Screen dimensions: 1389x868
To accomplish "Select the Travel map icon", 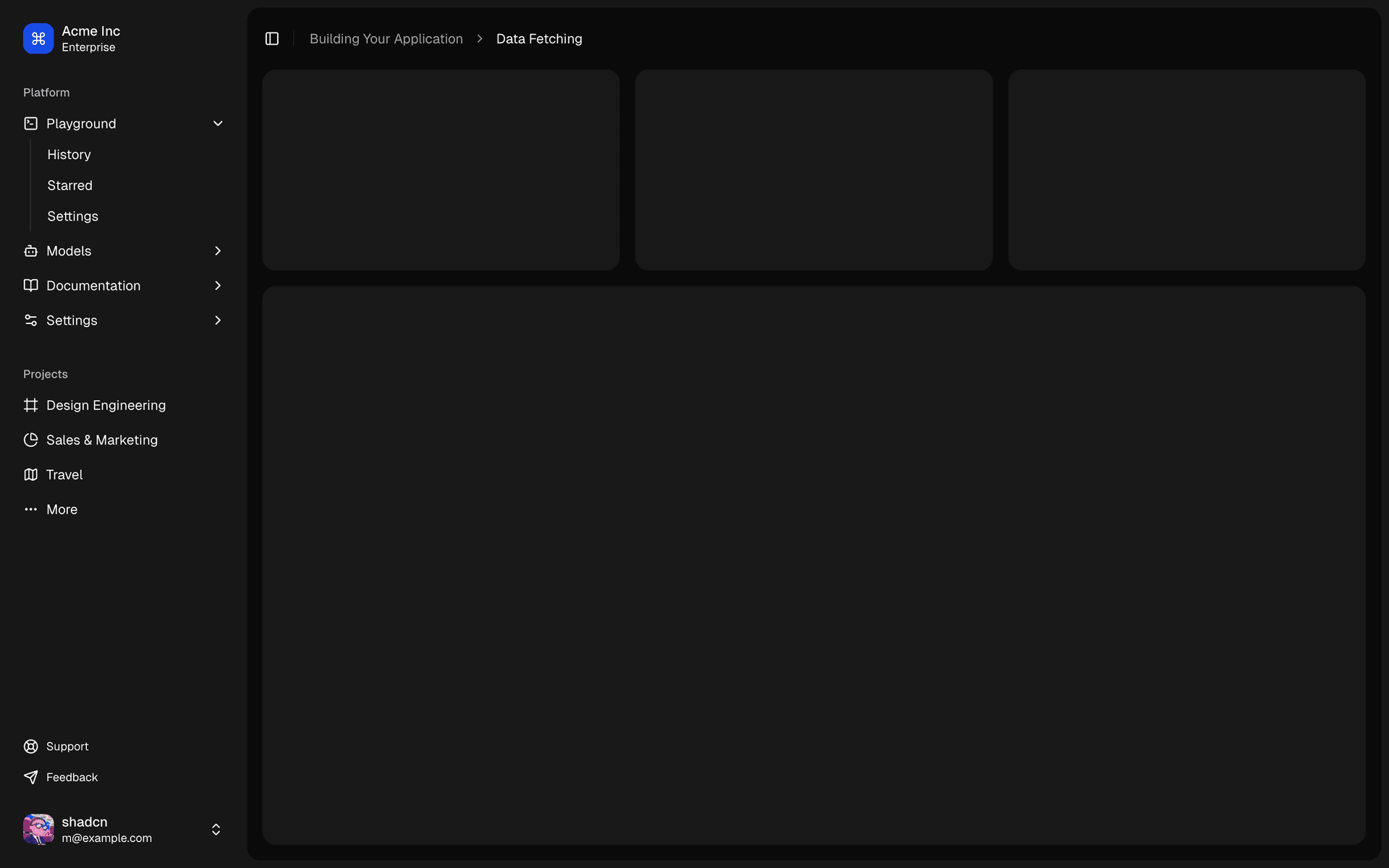I will point(30,474).
